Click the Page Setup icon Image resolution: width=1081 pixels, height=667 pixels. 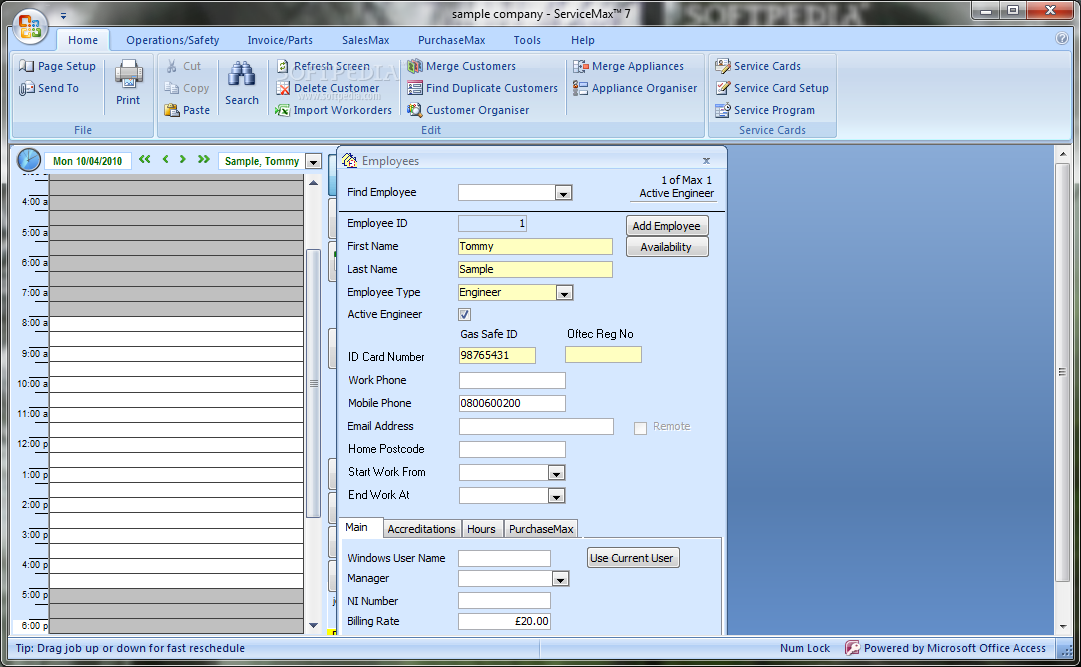(x=26, y=66)
